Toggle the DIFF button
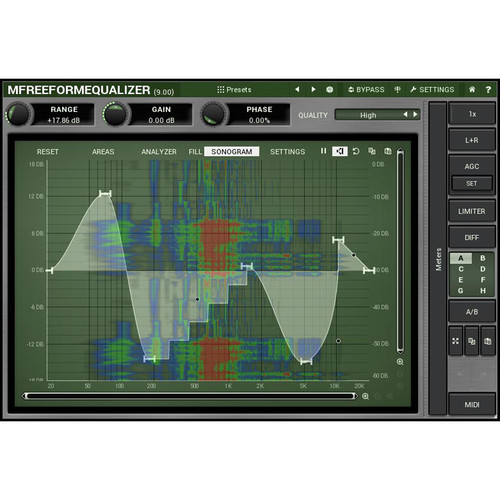The height and width of the screenshot is (500, 500). [472, 237]
